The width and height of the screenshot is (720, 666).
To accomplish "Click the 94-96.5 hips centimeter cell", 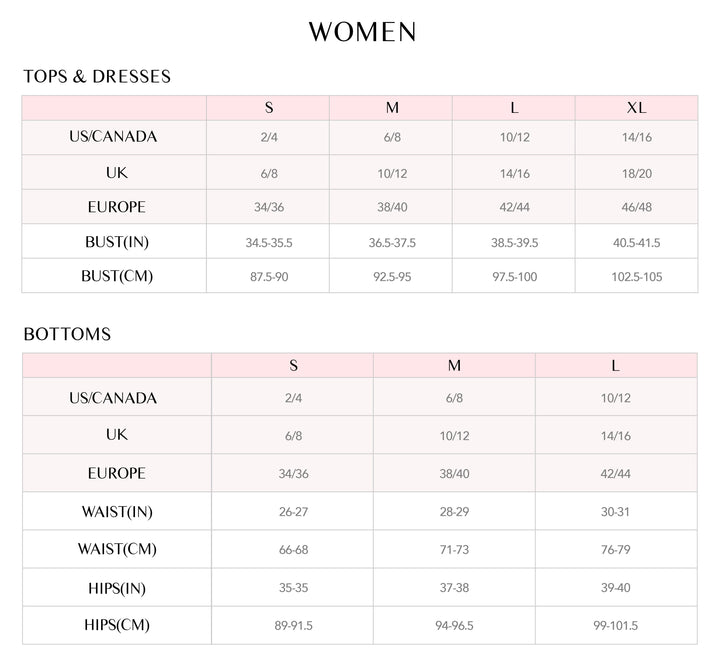I will pyautogui.click(x=454, y=626).
